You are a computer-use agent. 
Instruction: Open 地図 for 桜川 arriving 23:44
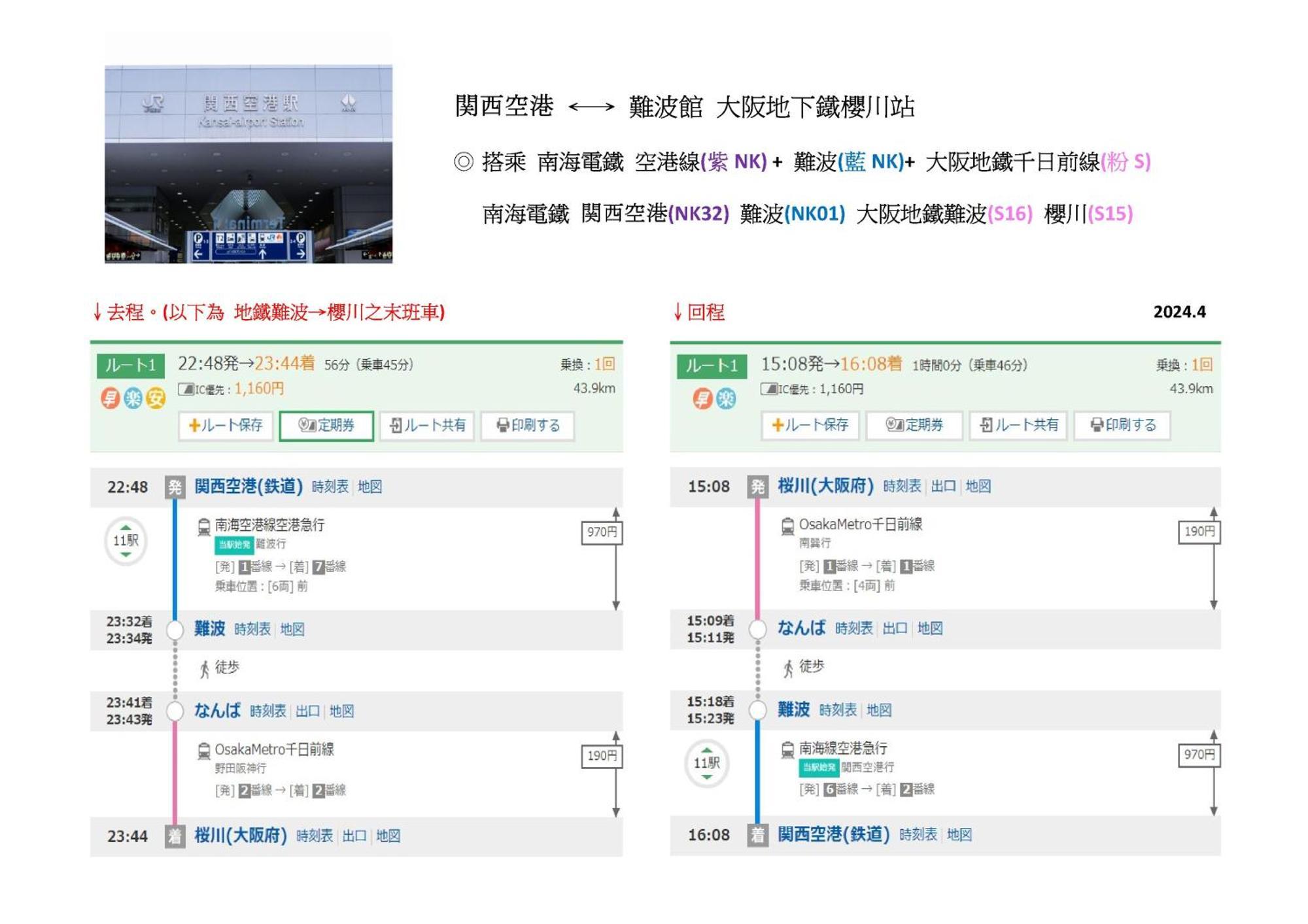click(x=388, y=836)
